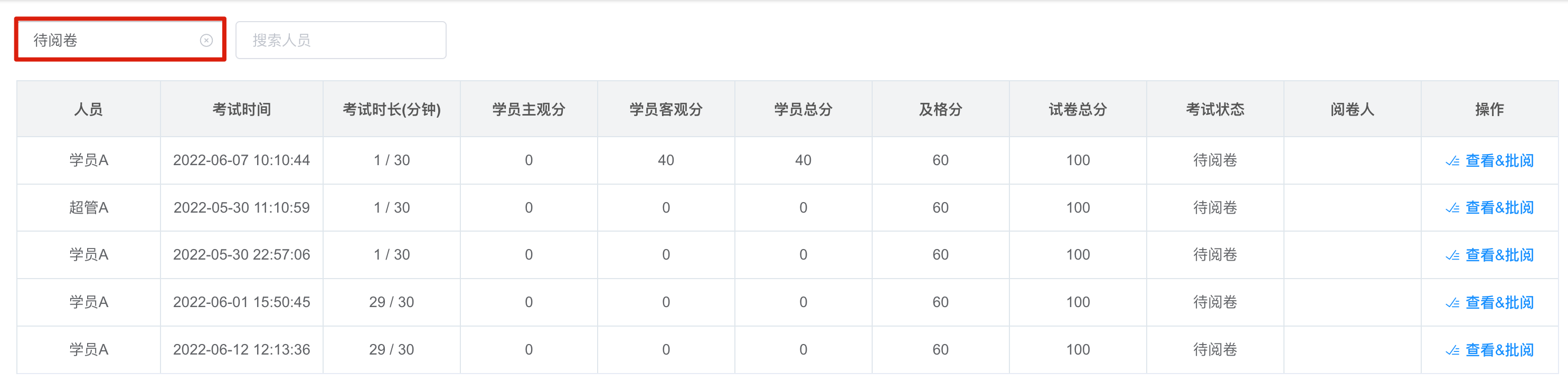Click the 学员总分 column header
The height and width of the screenshot is (382, 1568).
click(x=803, y=110)
